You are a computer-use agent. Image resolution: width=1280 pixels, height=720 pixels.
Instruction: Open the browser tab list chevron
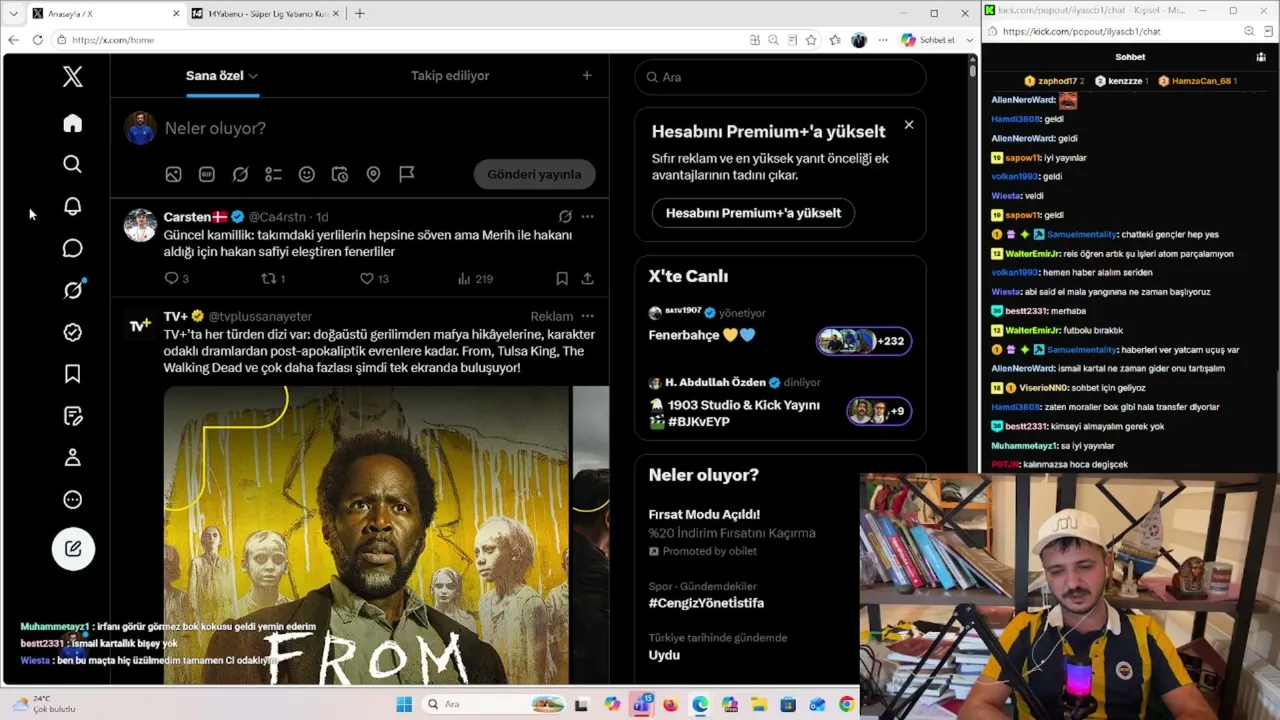click(13, 13)
